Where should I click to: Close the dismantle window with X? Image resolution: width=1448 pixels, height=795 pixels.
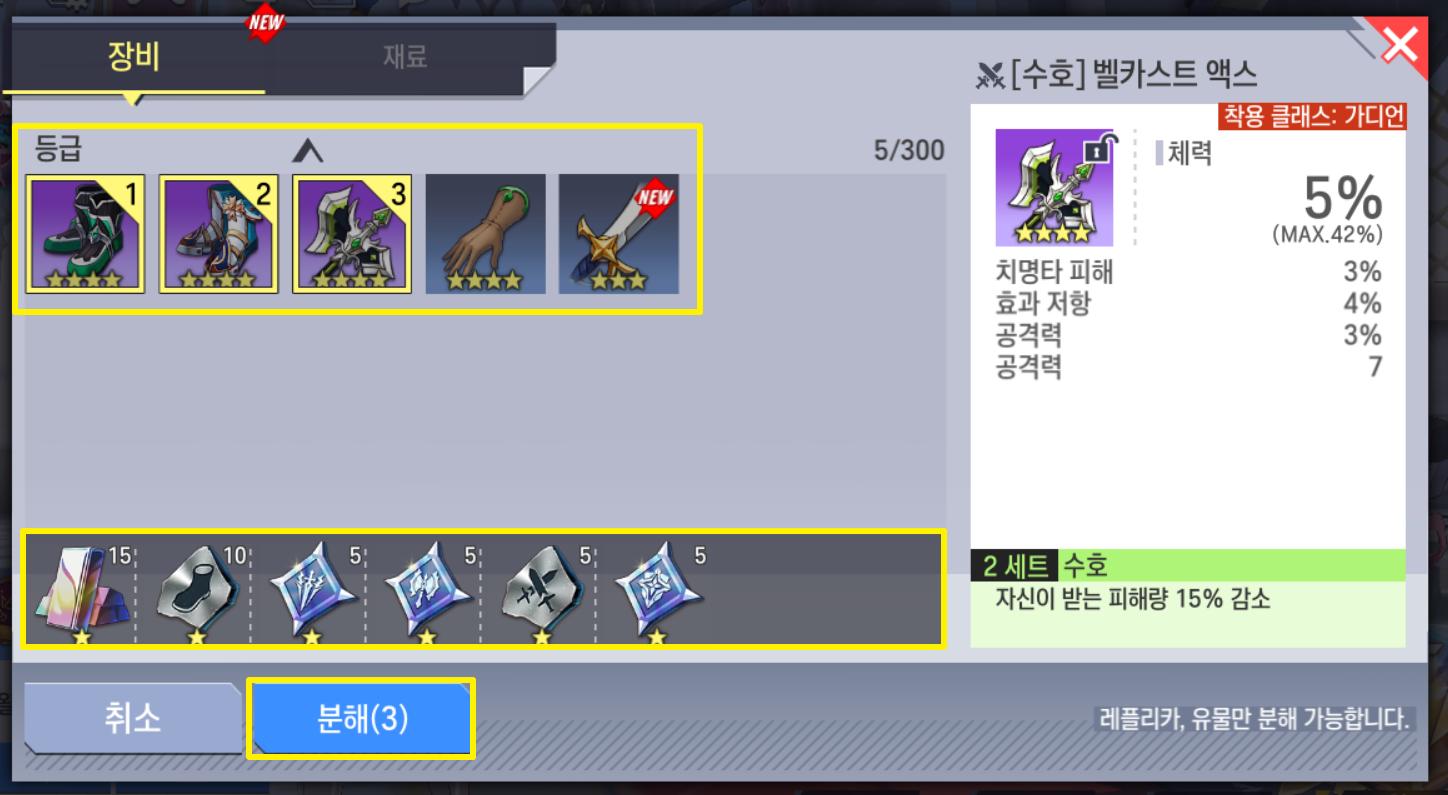click(x=1400, y=45)
